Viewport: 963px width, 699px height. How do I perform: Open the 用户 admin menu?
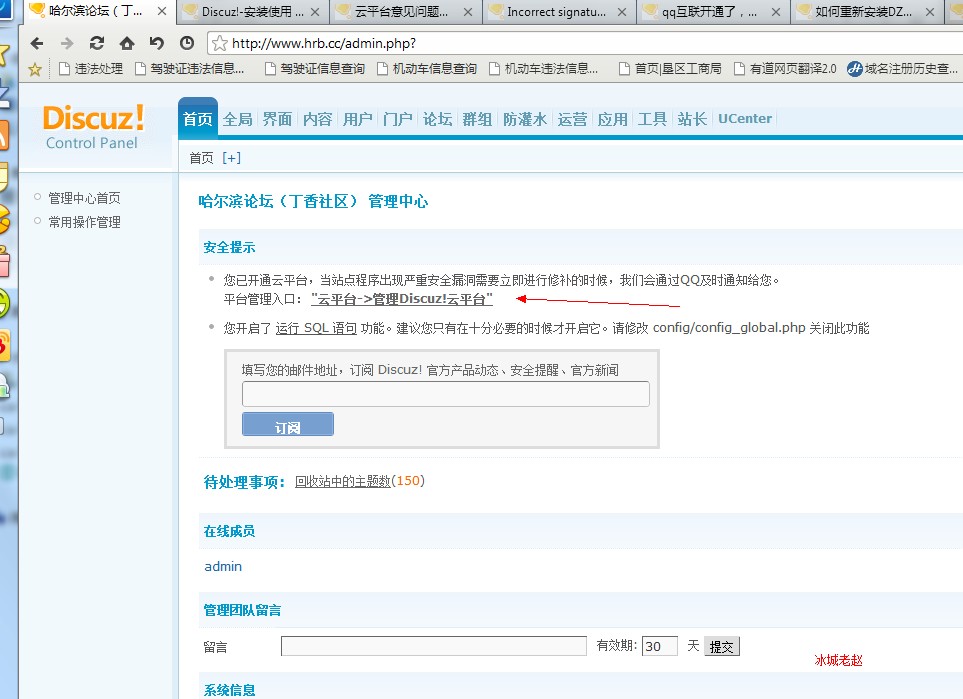tap(357, 119)
